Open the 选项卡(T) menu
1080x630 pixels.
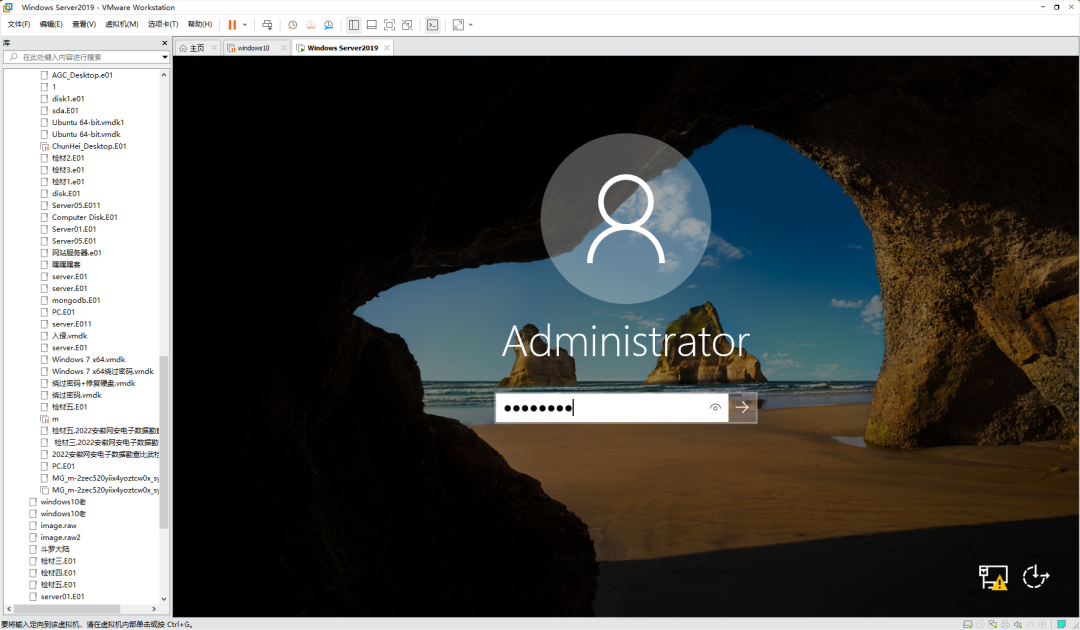[163, 24]
